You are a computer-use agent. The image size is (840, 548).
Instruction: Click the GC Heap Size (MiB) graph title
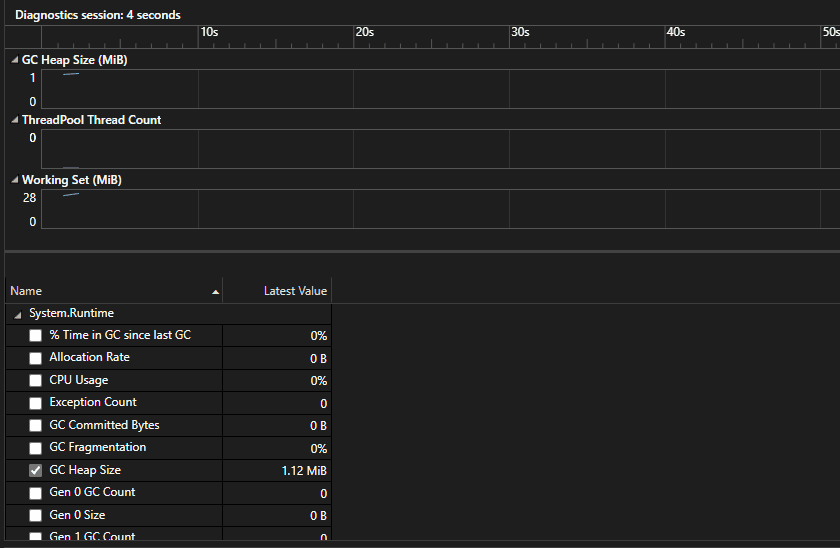pyautogui.click(x=74, y=60)
